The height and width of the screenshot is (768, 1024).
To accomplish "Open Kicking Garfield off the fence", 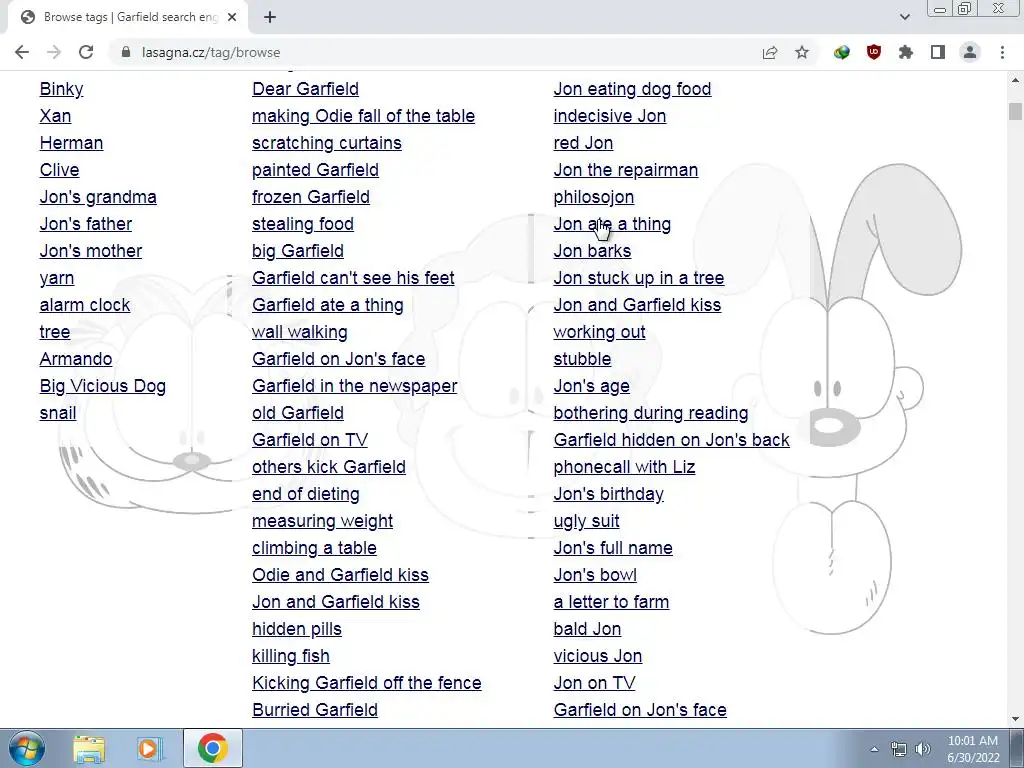I will click(367, 683).
